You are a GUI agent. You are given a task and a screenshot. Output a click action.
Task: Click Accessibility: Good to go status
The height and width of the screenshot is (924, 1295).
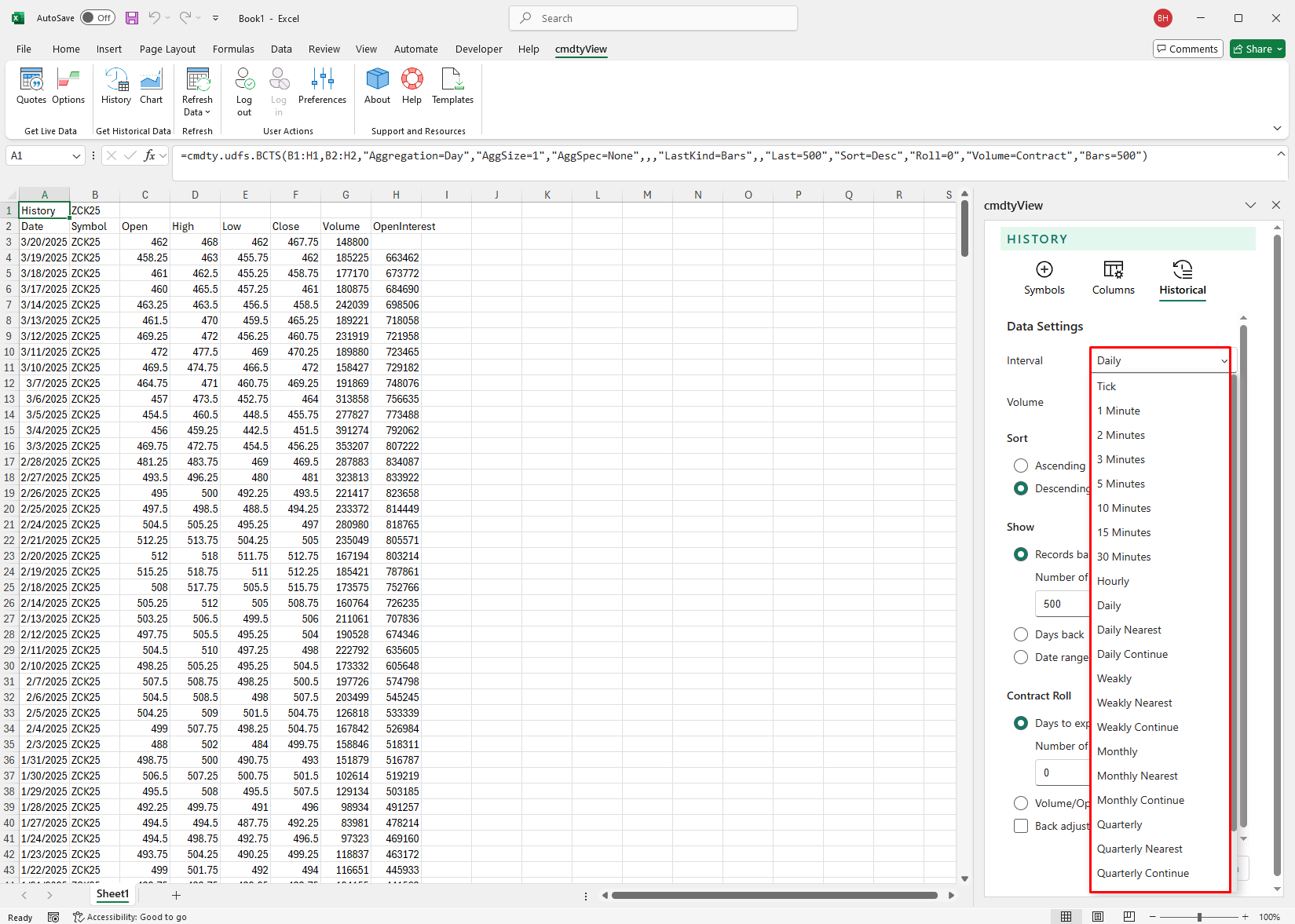(x=130, y=917)
